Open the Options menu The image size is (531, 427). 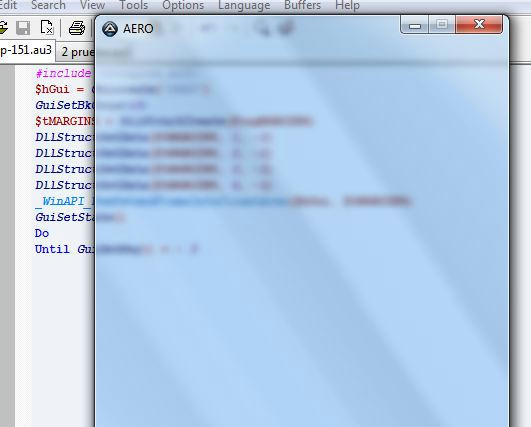click(183, 5)
